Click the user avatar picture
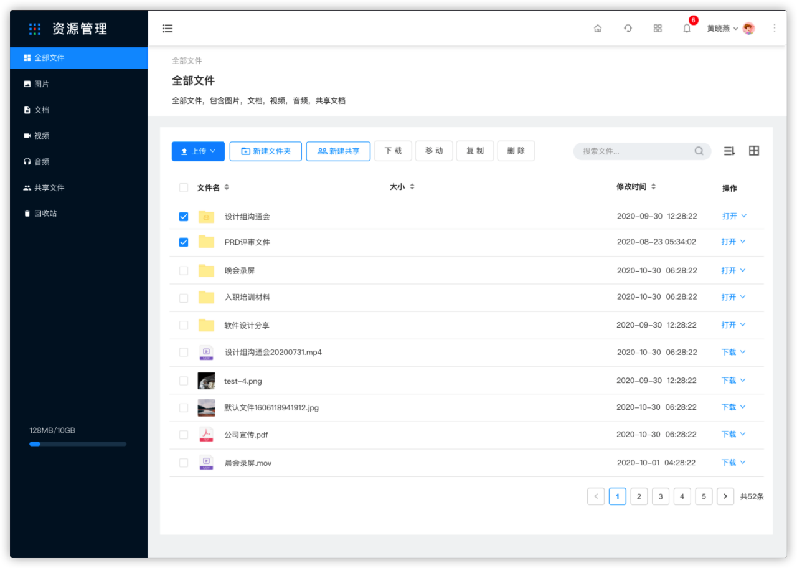Image resolution: width=798 pixels, height=568 pixels. click(749, 29)
